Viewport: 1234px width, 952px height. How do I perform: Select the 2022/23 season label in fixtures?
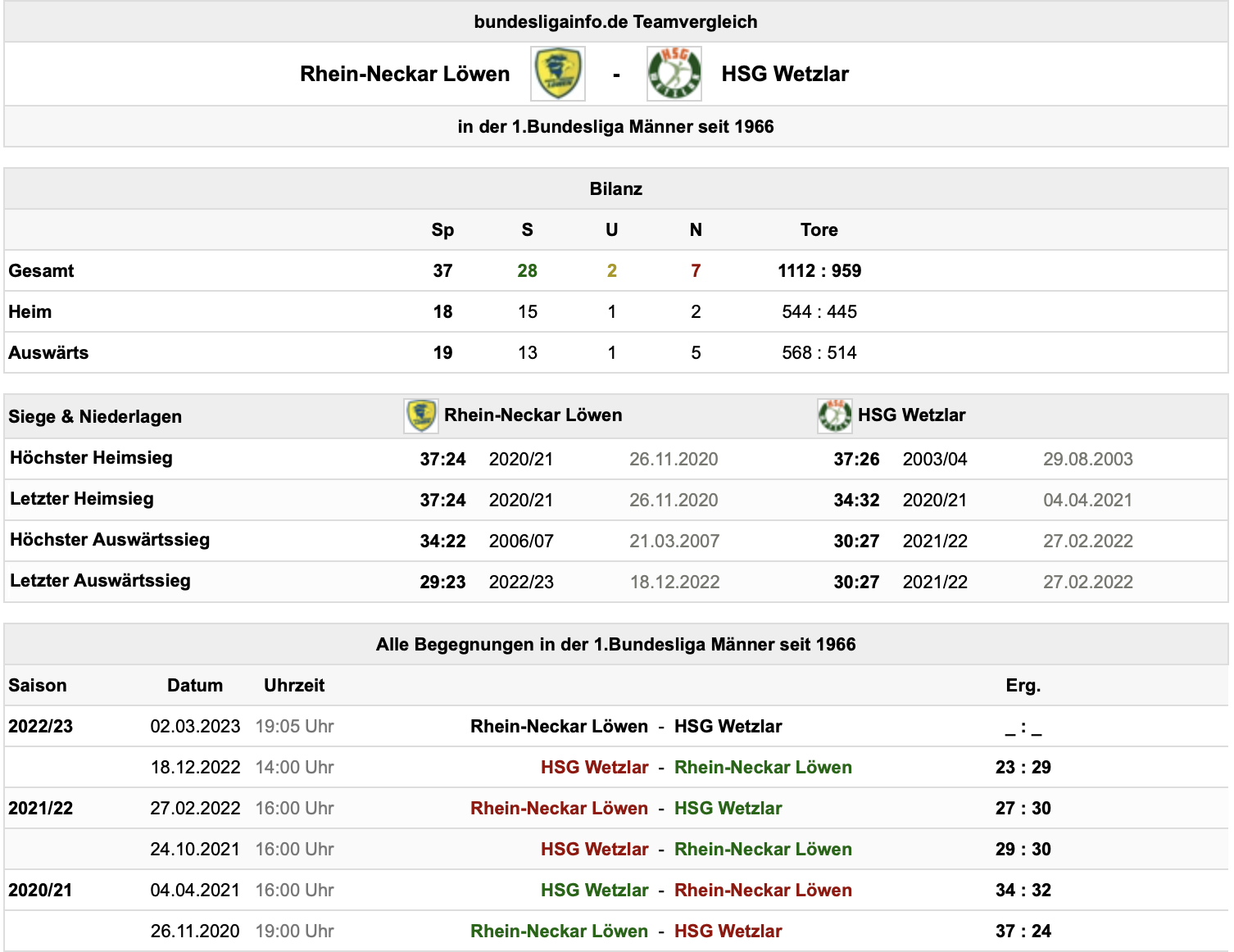(x=40, y=727)
